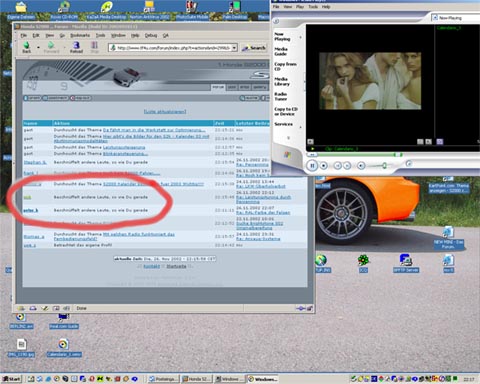
Task: Open the KaZaA Media Desktop shortcut
Action: tap(106, 10)
